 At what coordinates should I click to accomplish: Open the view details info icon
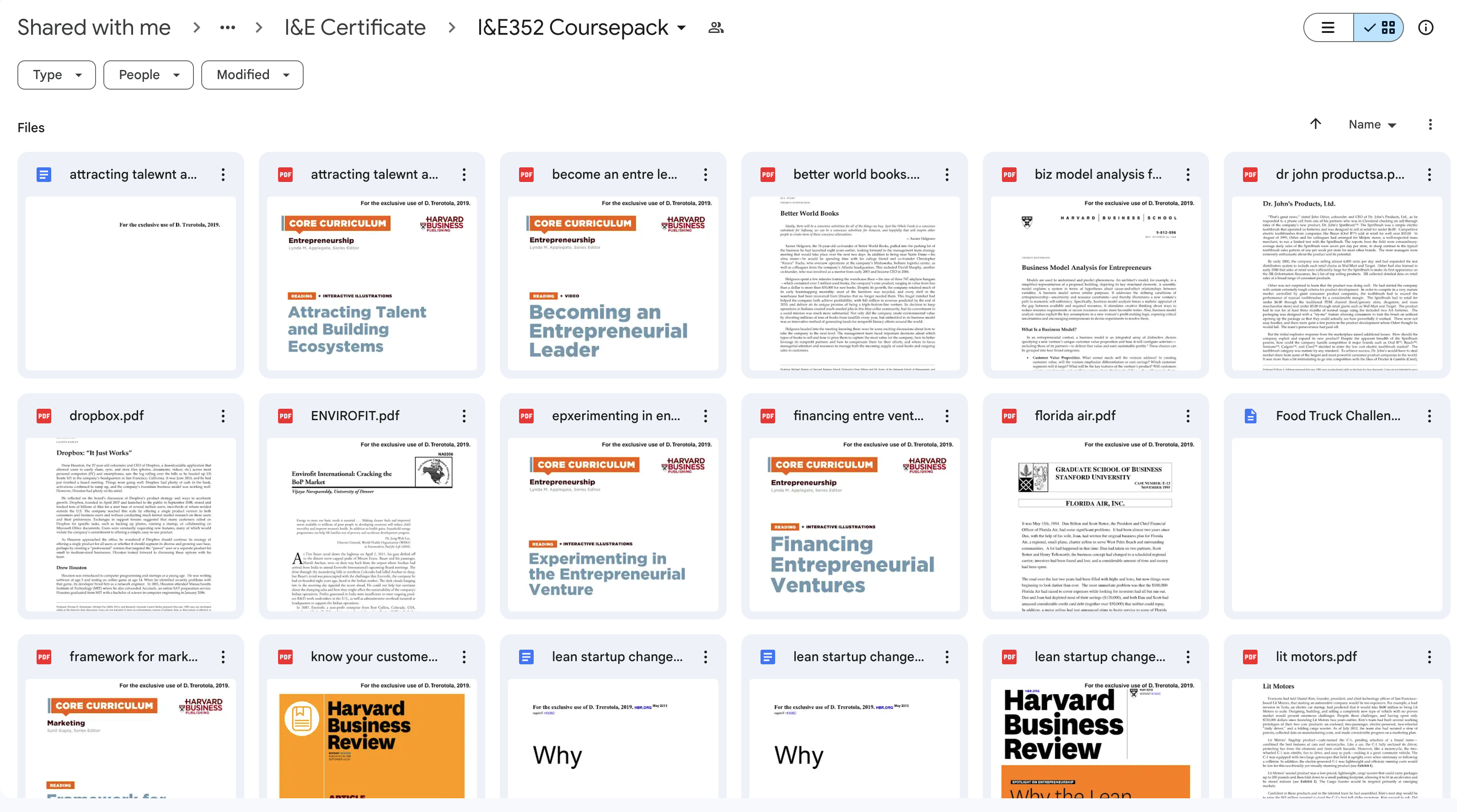1425,27
